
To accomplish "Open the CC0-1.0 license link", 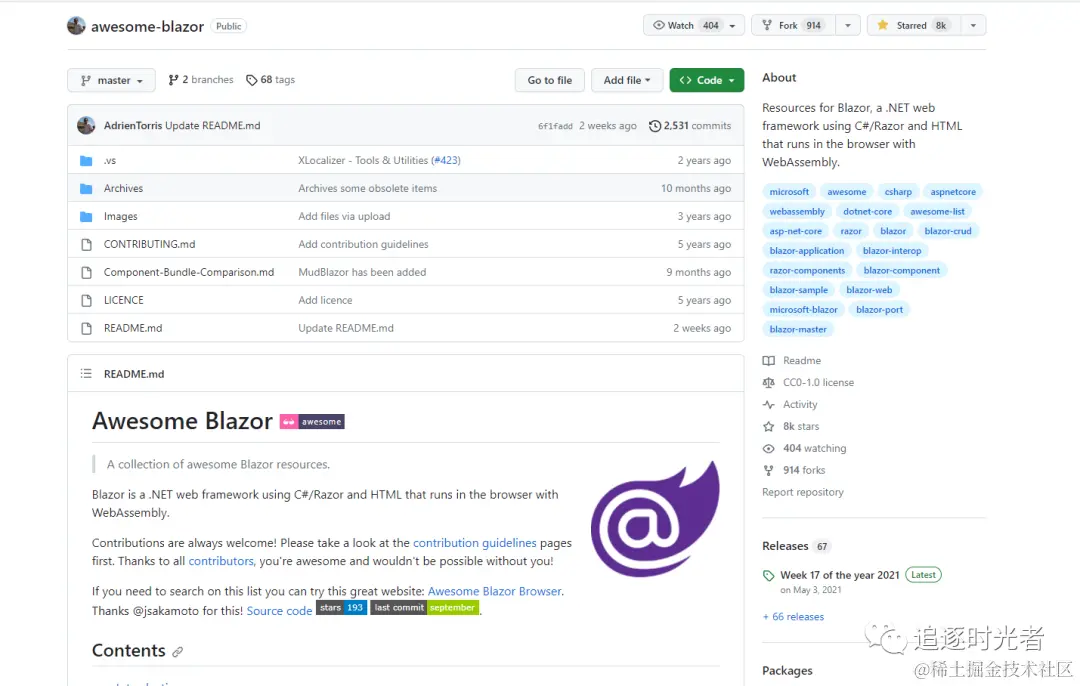I will [818, 382].
